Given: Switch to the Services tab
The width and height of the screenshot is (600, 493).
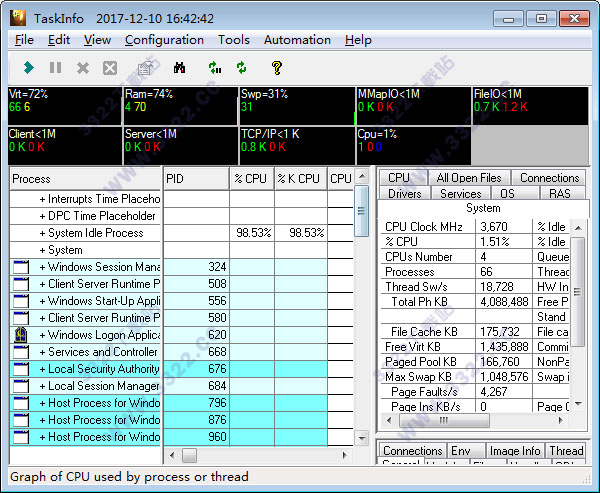Looking at the screenshot, I should [x=460, y=193].
